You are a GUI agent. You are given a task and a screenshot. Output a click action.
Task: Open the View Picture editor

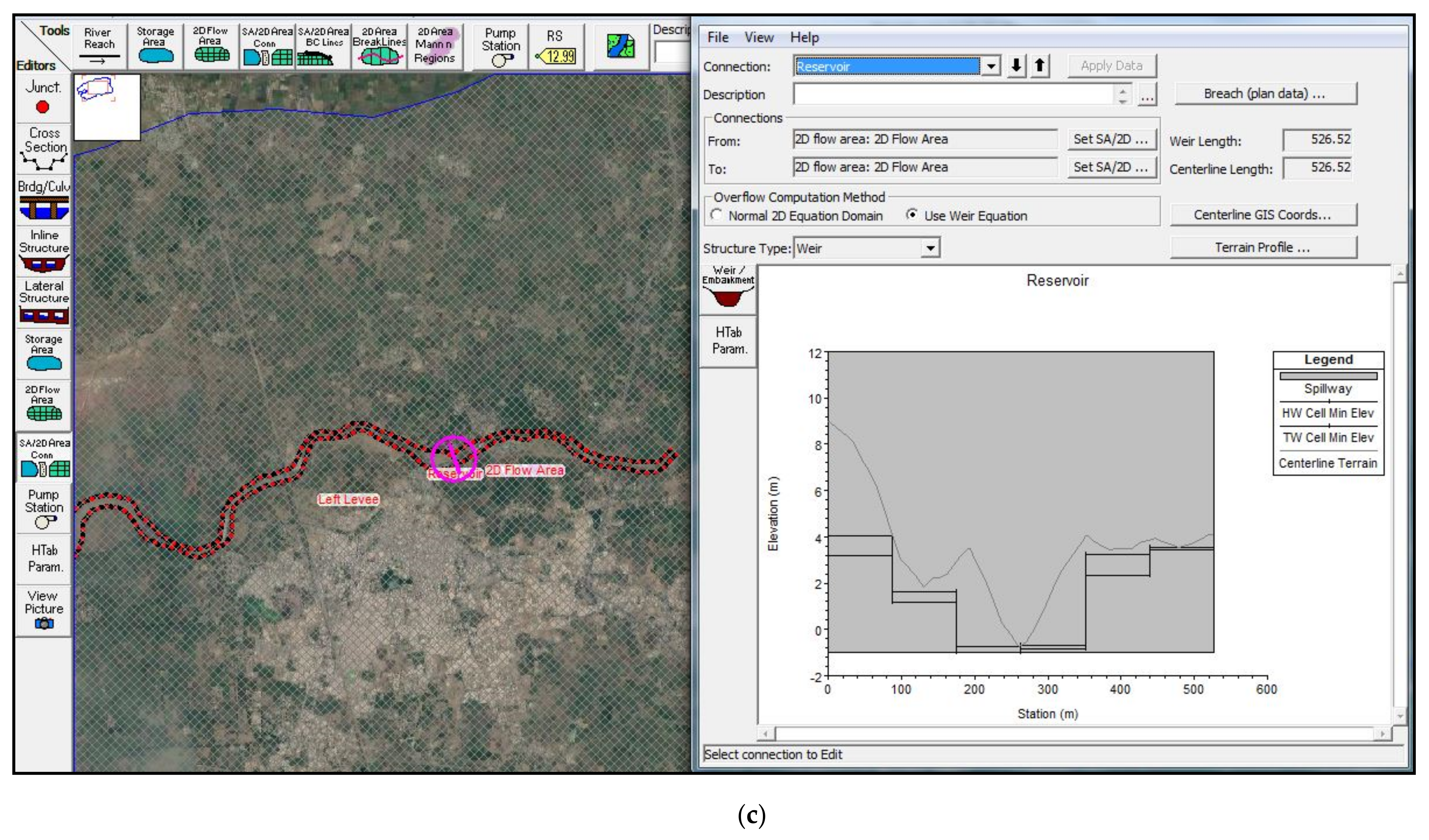43,611
